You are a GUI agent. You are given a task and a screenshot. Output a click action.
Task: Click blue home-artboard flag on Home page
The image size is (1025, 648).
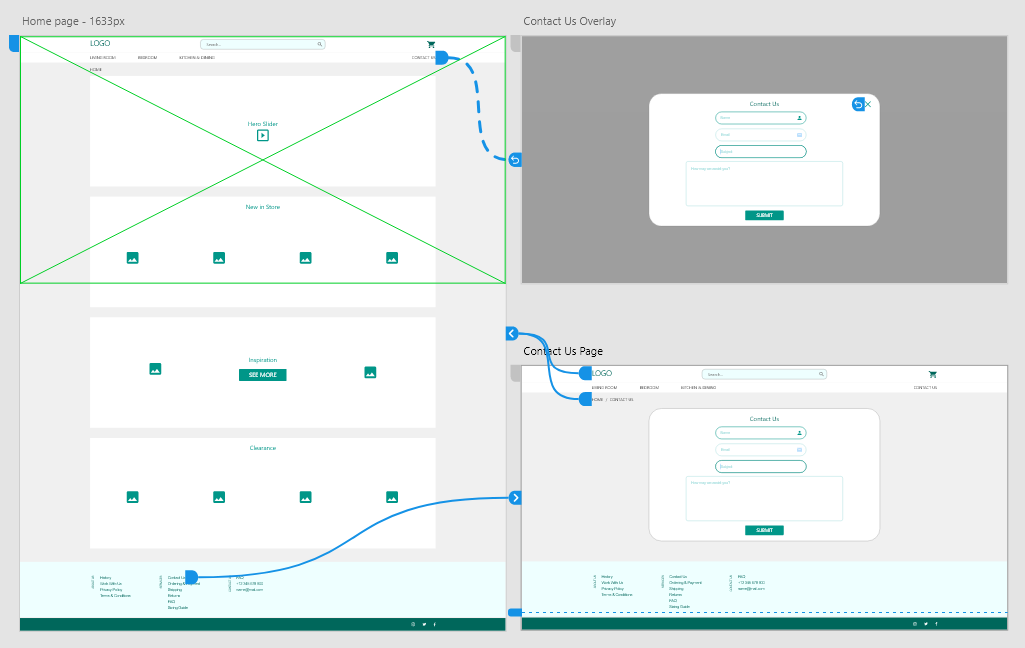pyautogui.click(x=14, y=44)
